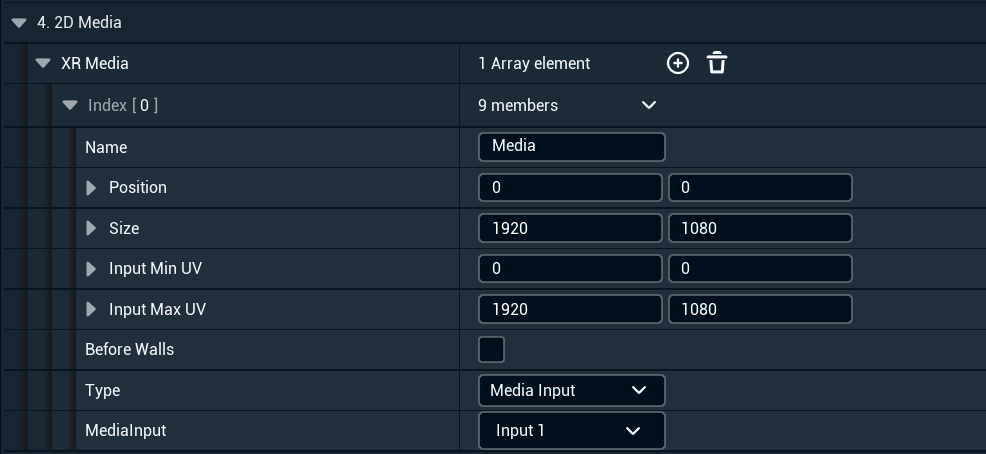Collapse the Index [0] element

[x=70, y=105]
